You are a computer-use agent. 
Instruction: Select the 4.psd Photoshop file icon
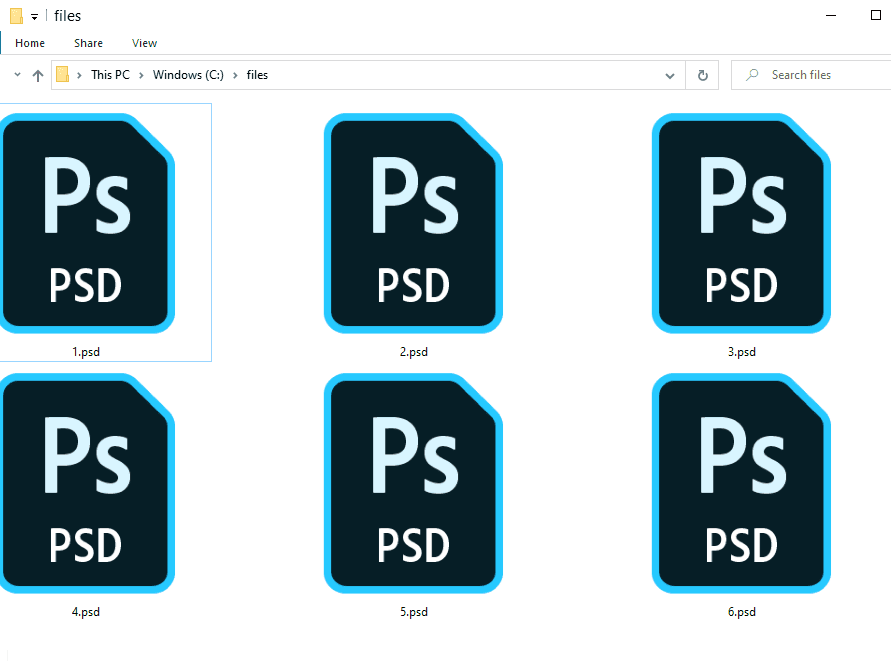(x=86, y=483)
